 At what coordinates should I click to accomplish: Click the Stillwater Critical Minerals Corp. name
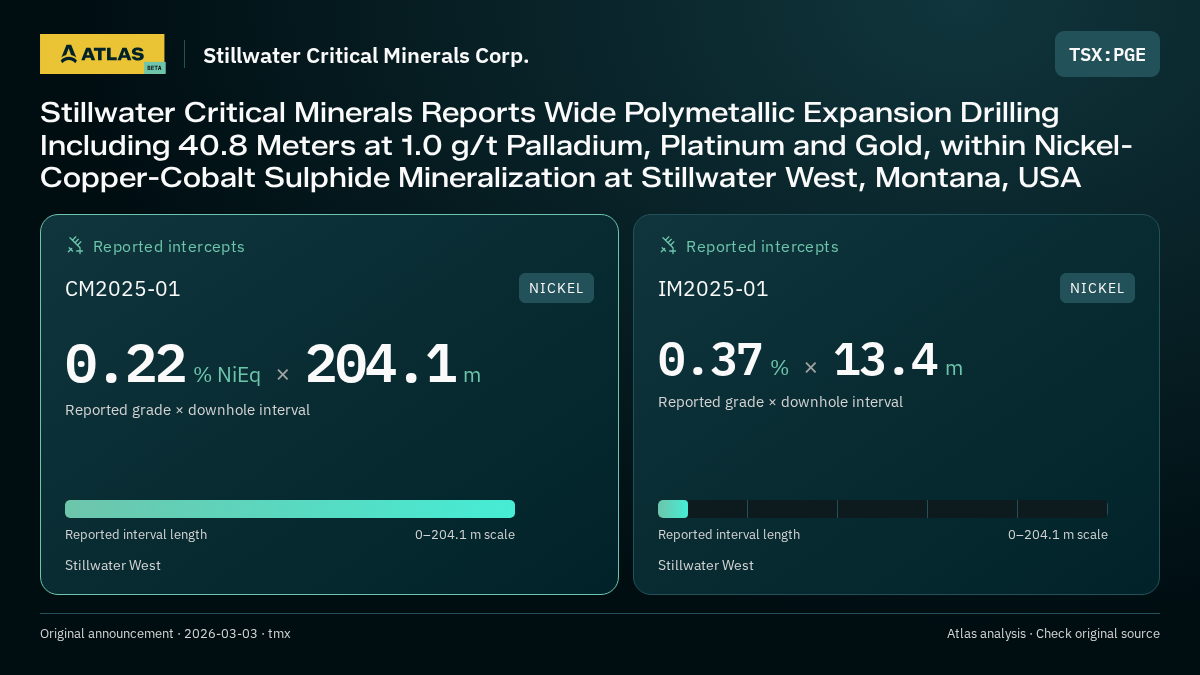(366, 56)
